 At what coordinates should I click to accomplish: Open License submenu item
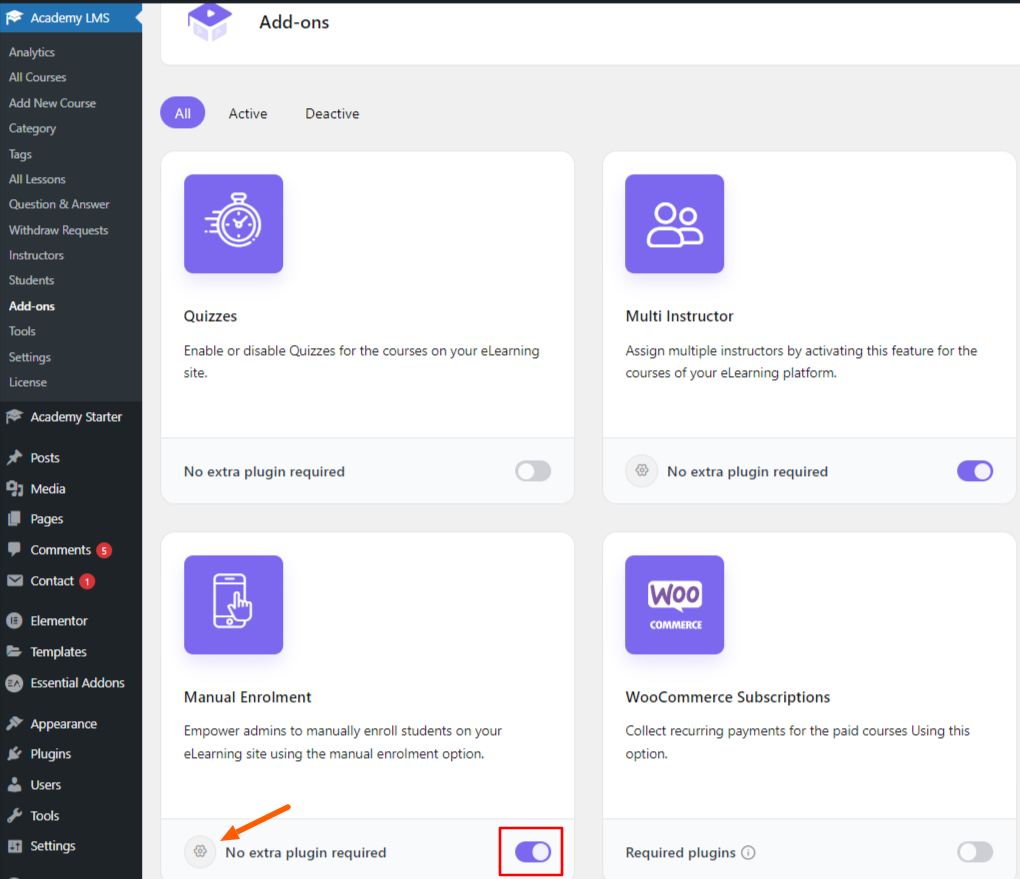pos(28,382)
